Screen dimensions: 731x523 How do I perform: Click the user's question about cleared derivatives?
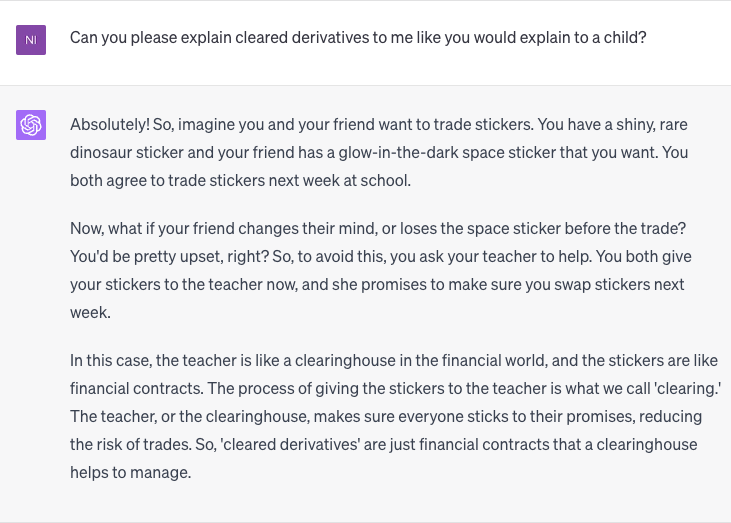358,38
